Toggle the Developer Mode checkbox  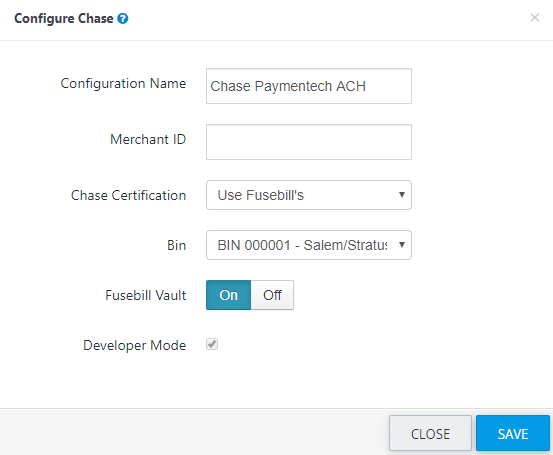[212, 344]
